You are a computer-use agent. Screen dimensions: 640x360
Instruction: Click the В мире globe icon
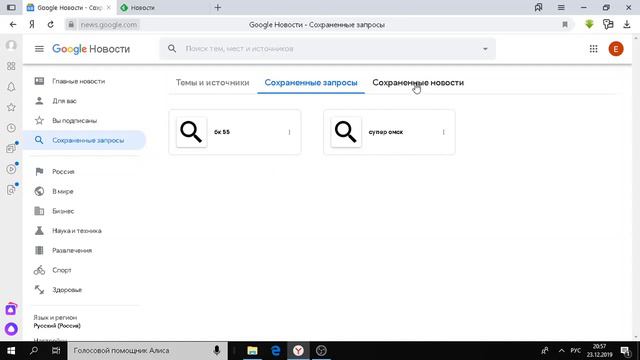pyautogui.click(x=39, y=191)
